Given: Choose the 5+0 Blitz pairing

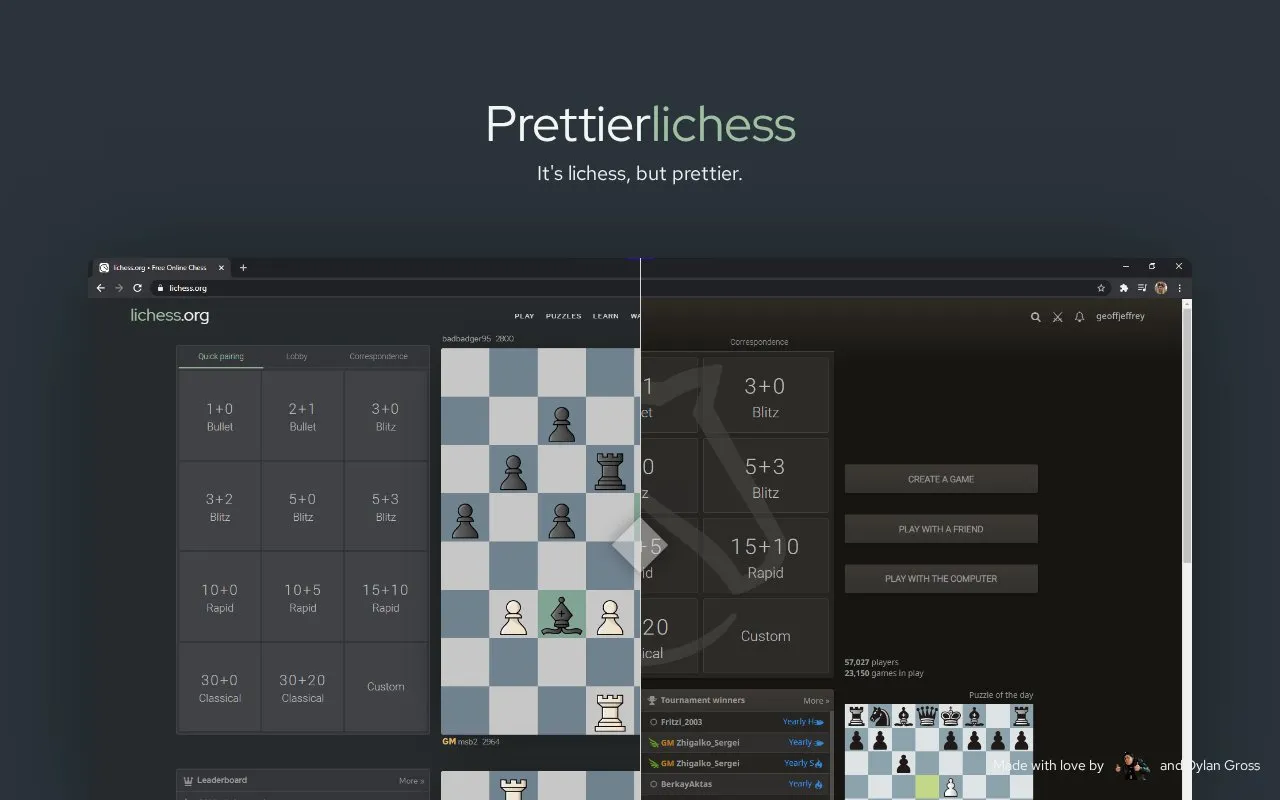Looking at the screenshot, I should (303, 507).
